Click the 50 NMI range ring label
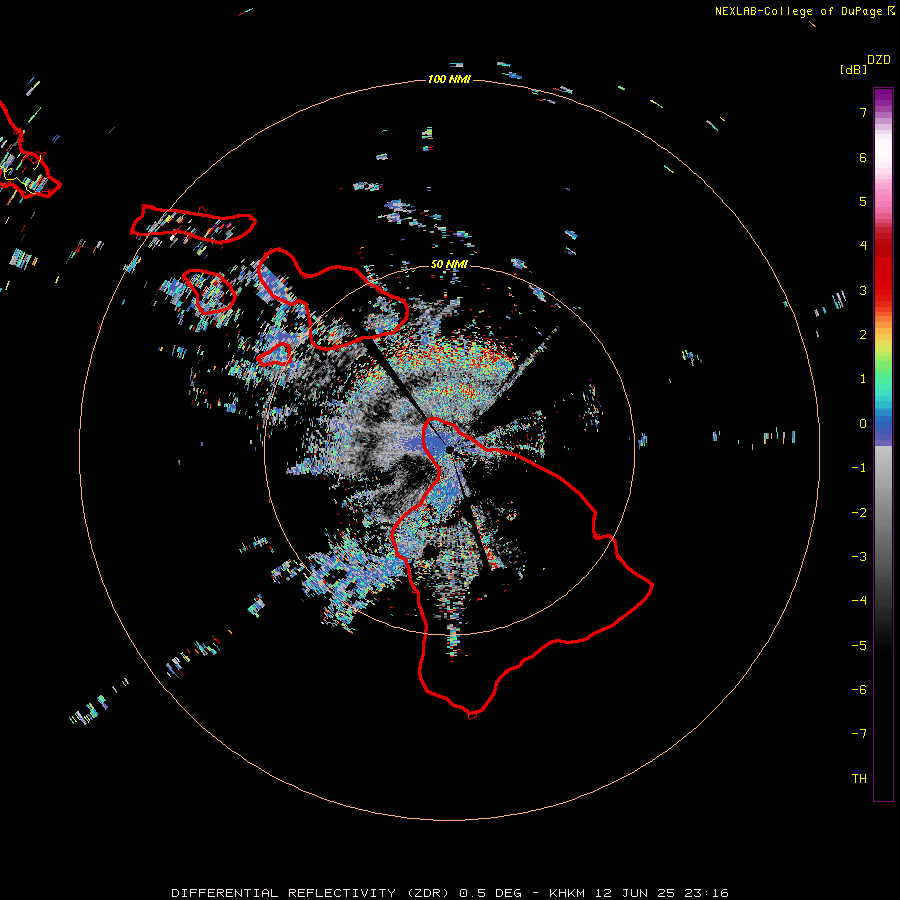The image size is (900, 900). click(449, 264)
